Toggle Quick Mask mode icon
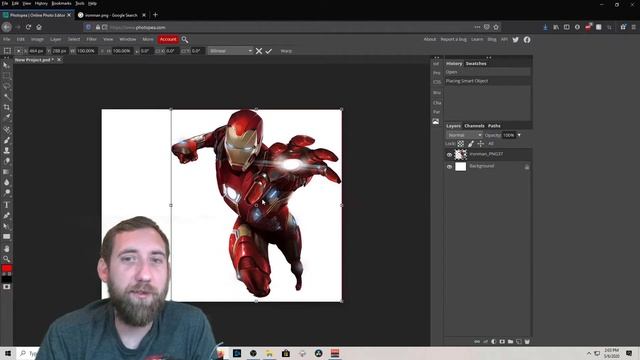Viewport: 640px width, 360px height. (x=7, y=287)
